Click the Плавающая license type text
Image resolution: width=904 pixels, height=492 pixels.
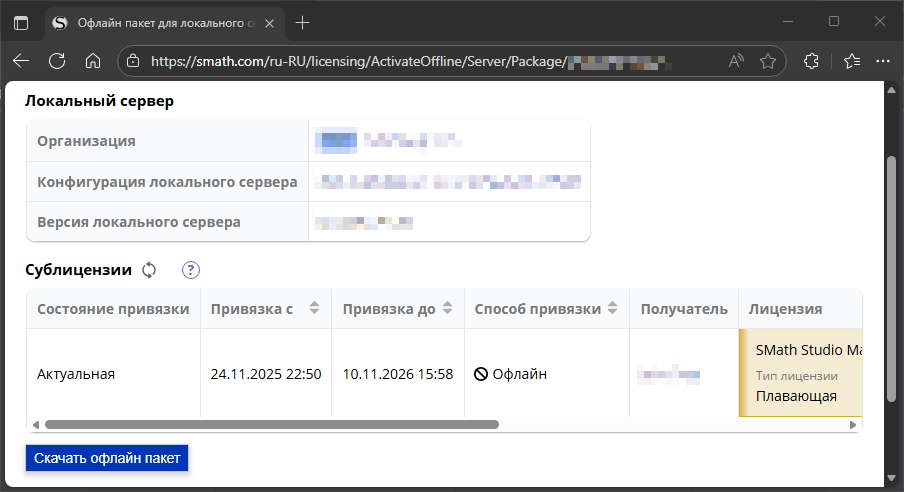pos(796,396)
